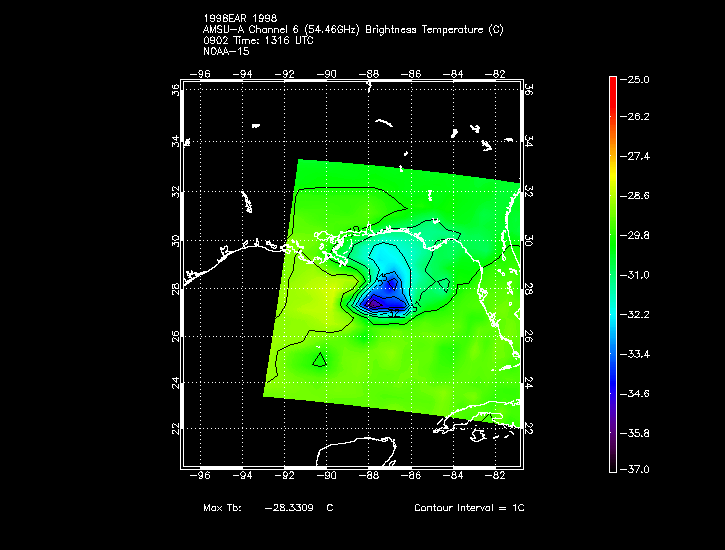725x550 pixels.
Task: Click the 'Max Tb:' label
Action: 222,507
